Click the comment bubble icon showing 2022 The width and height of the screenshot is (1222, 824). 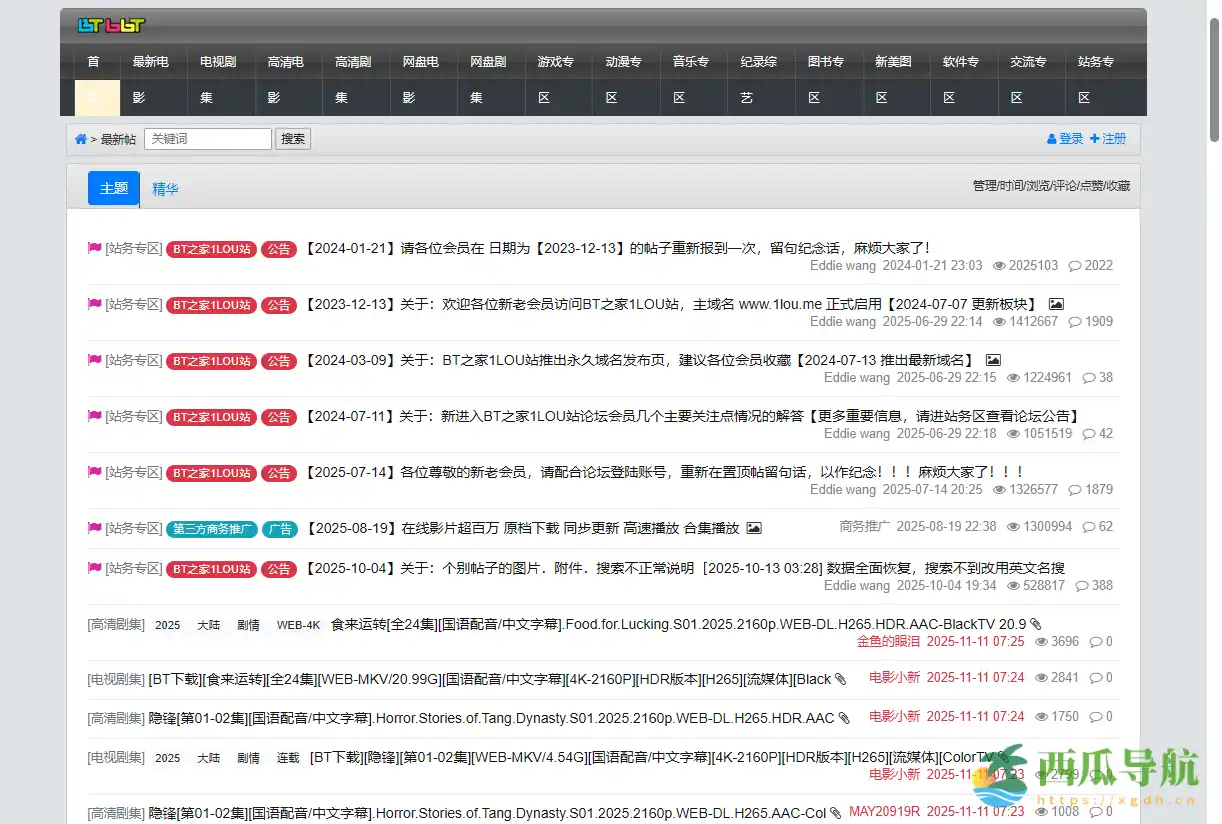[1075, 265]
